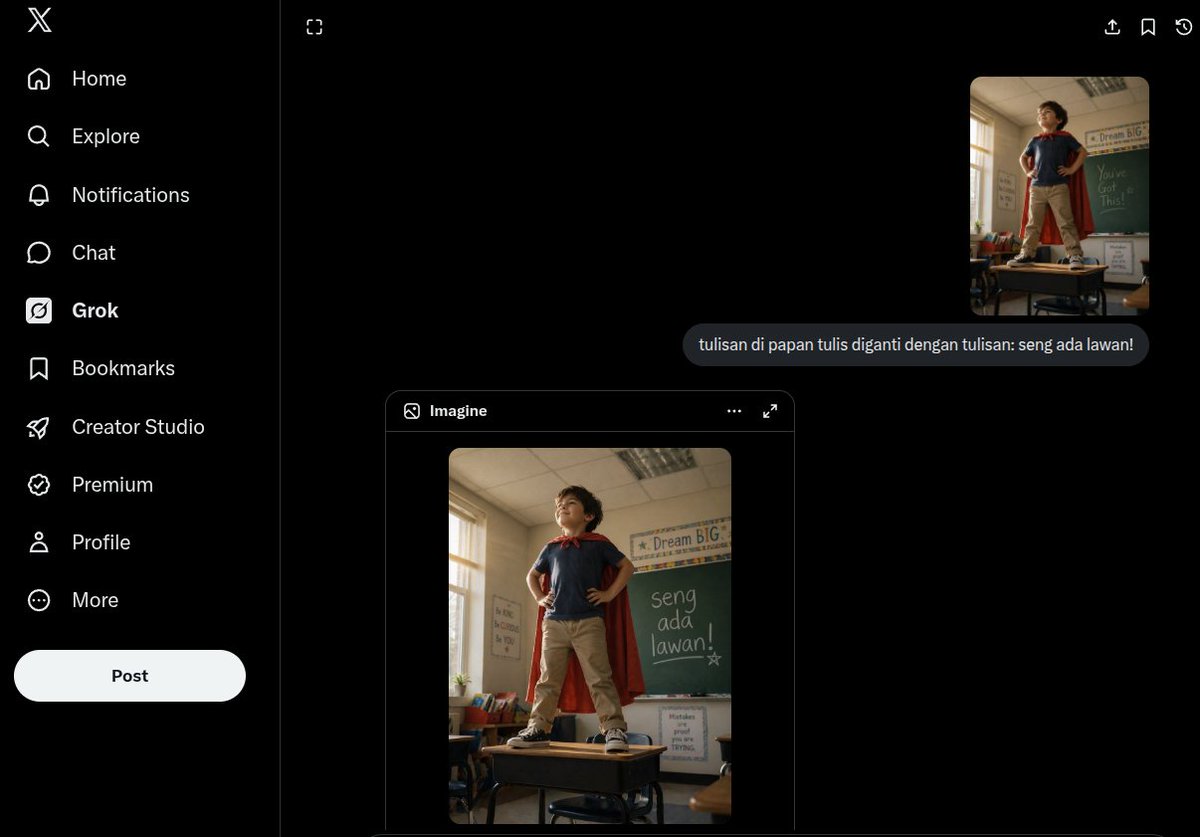Open Imagine card three-dot options
This screenshot has height=837, width=1200.
(734, 411)
